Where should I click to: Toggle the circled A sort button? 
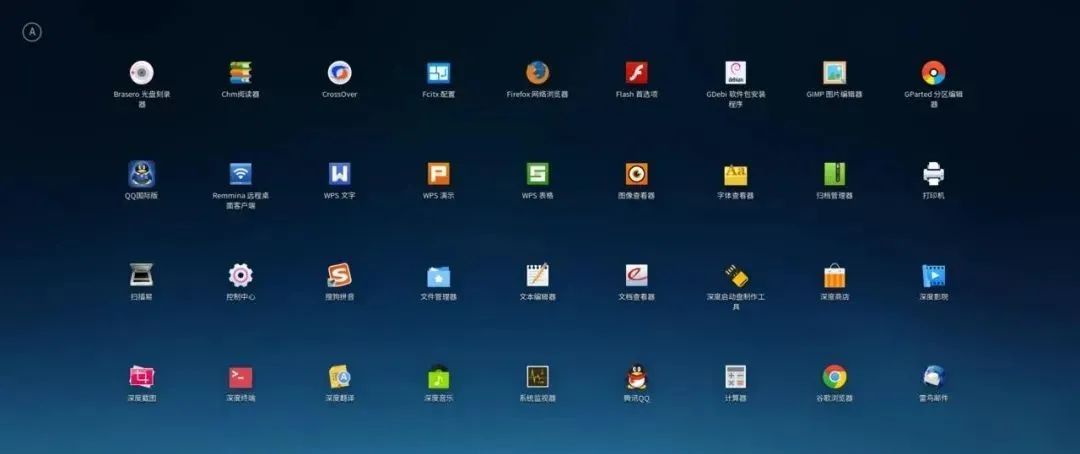(32, 32)
